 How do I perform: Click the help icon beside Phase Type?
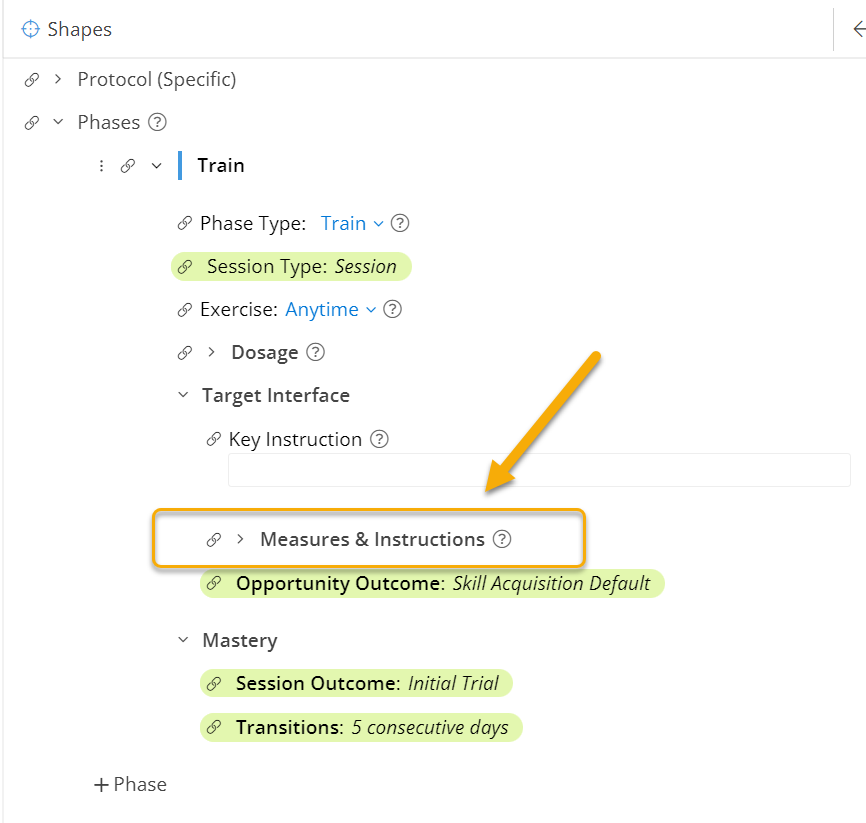pyautogui.click(x=400, y=224)
